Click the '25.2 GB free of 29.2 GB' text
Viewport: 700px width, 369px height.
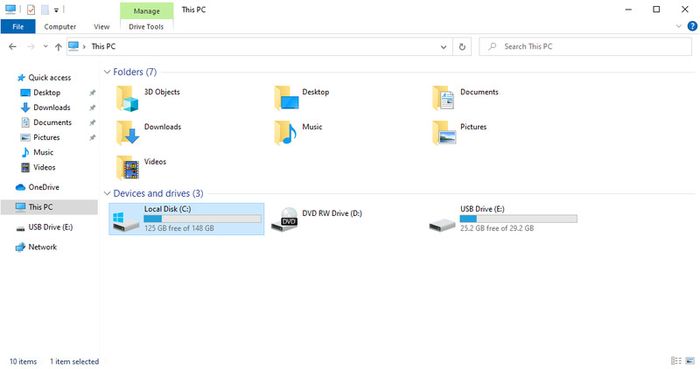[497, 228]
